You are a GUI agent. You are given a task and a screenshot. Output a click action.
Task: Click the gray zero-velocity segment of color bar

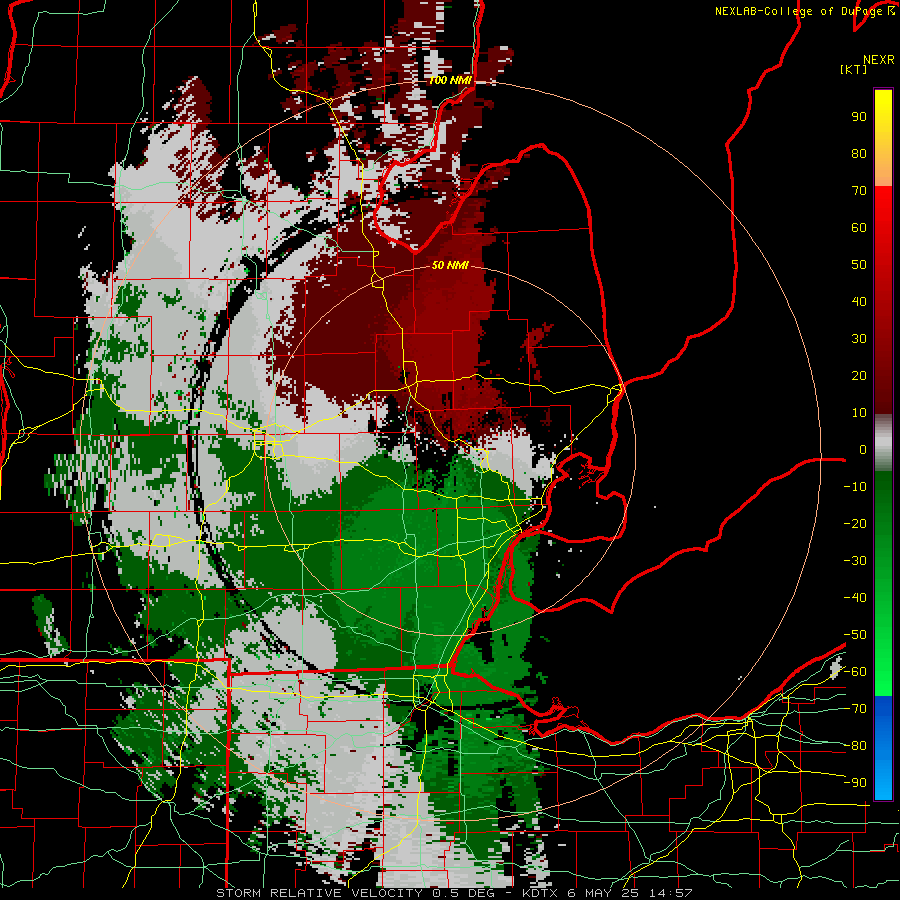click(x=883, y=443)
